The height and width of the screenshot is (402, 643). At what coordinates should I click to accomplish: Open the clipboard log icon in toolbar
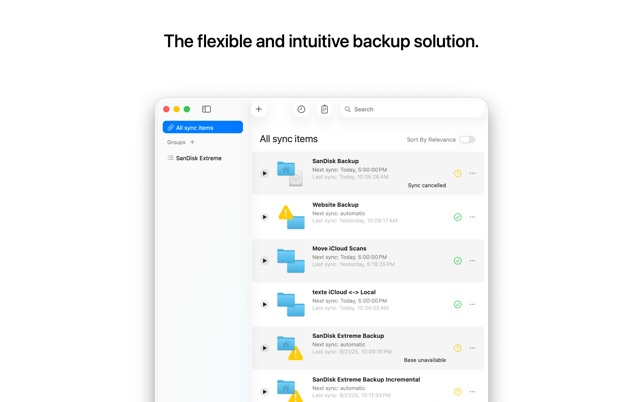tap(324, 109)
